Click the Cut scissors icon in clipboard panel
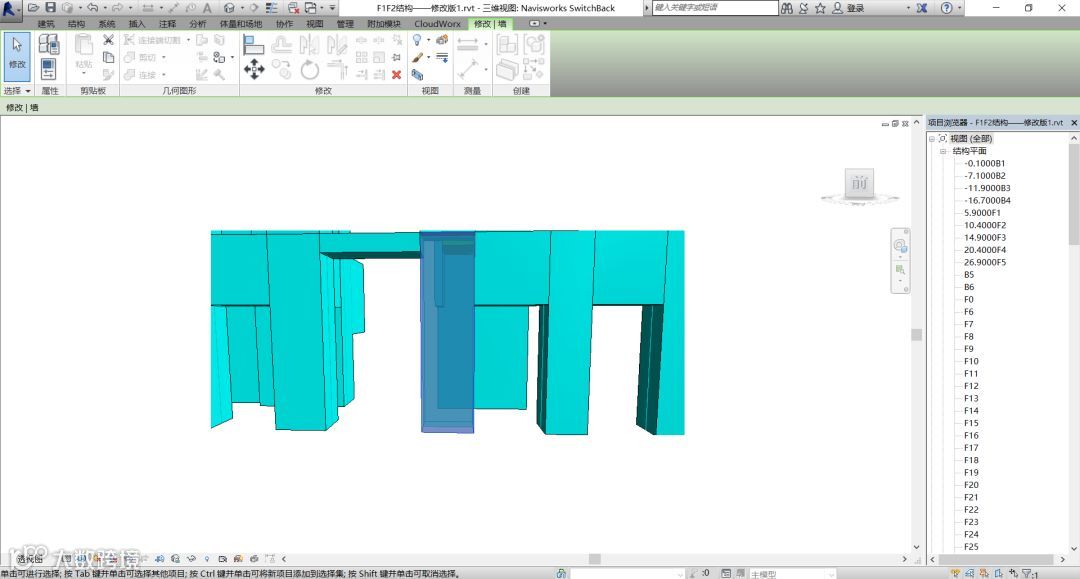 point(108,40)
